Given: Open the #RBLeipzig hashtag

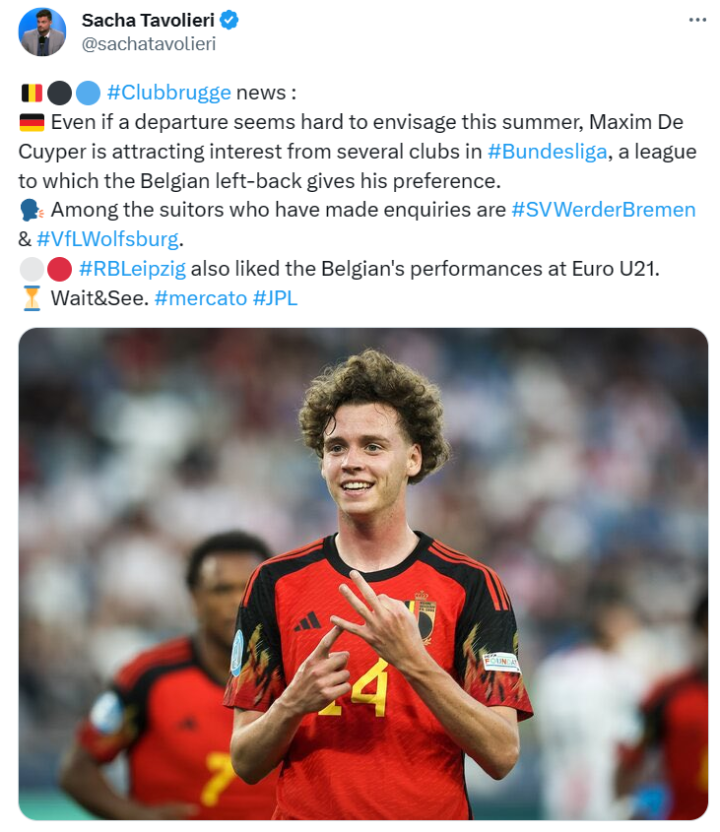Looking at the screenshot, I should point(133,269).
